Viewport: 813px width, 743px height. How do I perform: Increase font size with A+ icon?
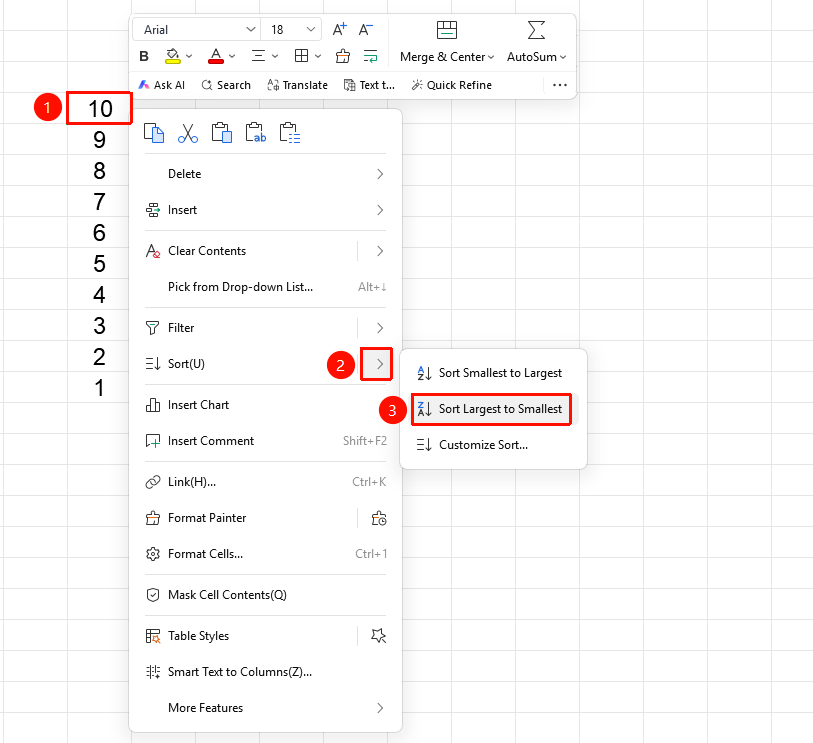[340, 30]
